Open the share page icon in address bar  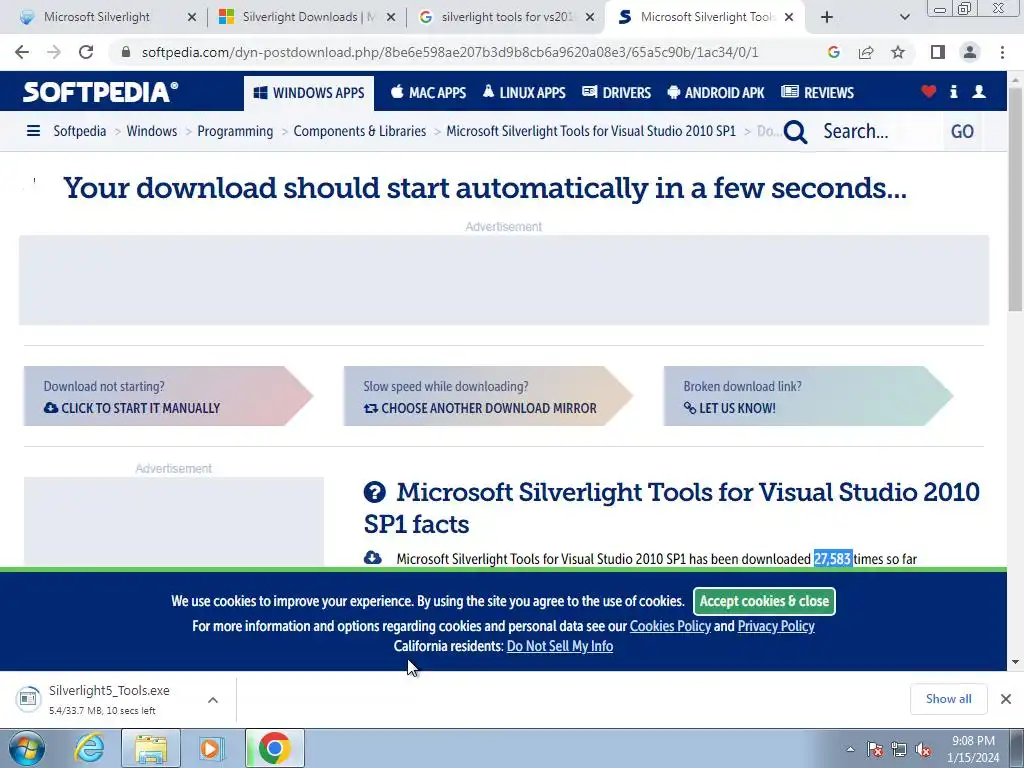[x=866, y=52]
